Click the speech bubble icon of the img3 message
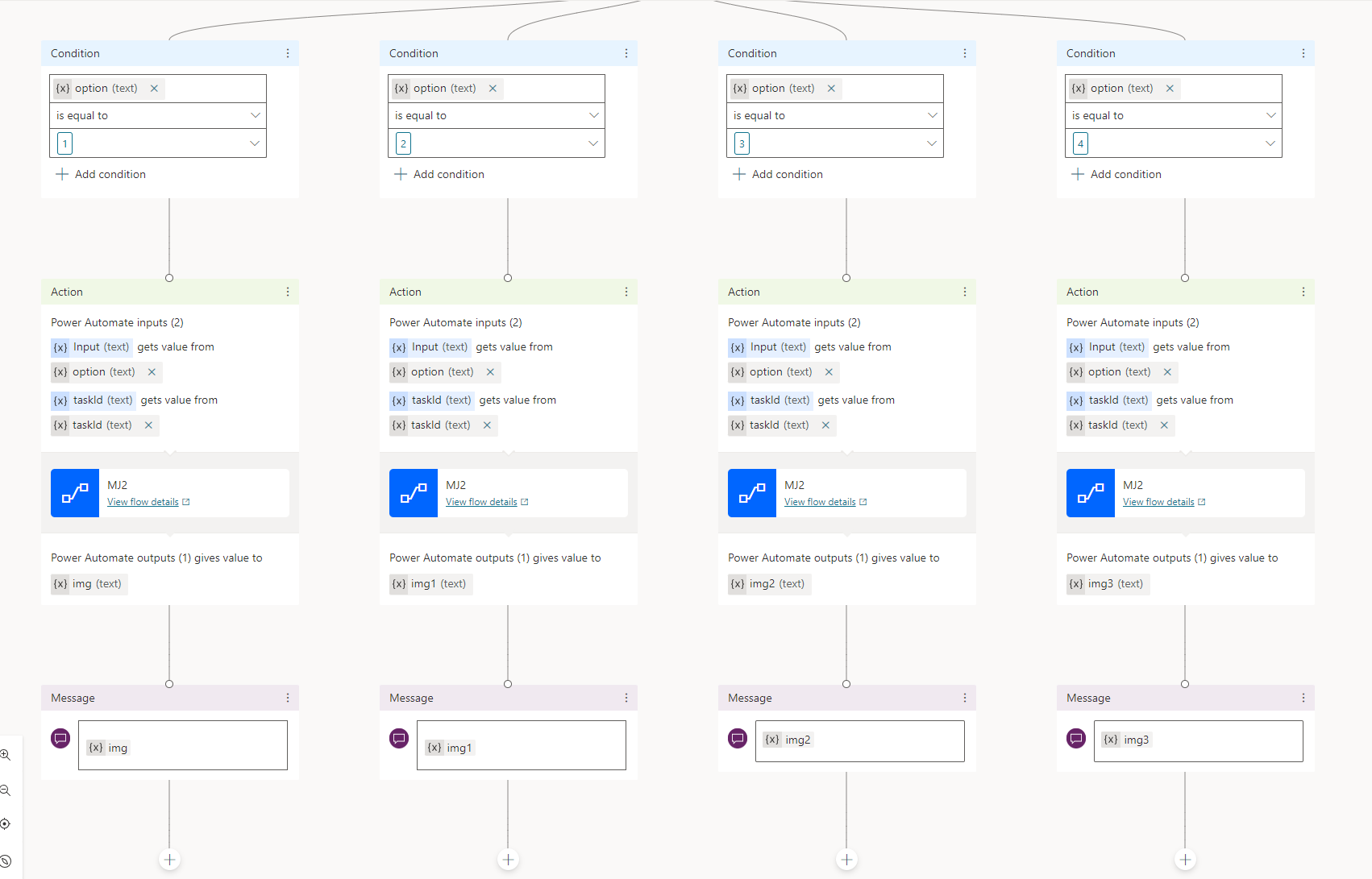The width and height of the screenshot is (1372, 879). coord(1076,738)
